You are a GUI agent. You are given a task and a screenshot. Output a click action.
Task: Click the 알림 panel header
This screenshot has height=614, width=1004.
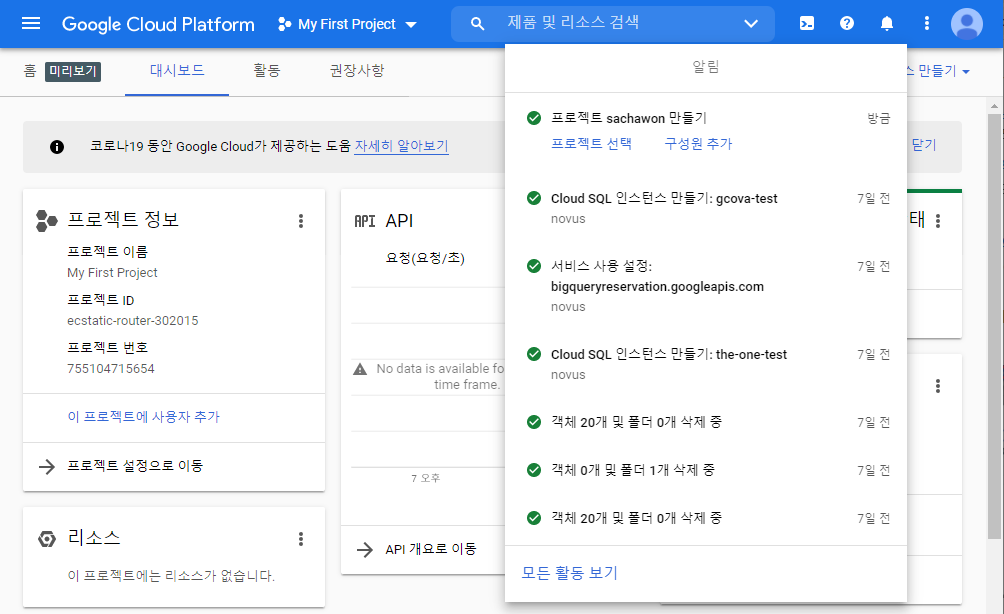(x=706, y=67)
